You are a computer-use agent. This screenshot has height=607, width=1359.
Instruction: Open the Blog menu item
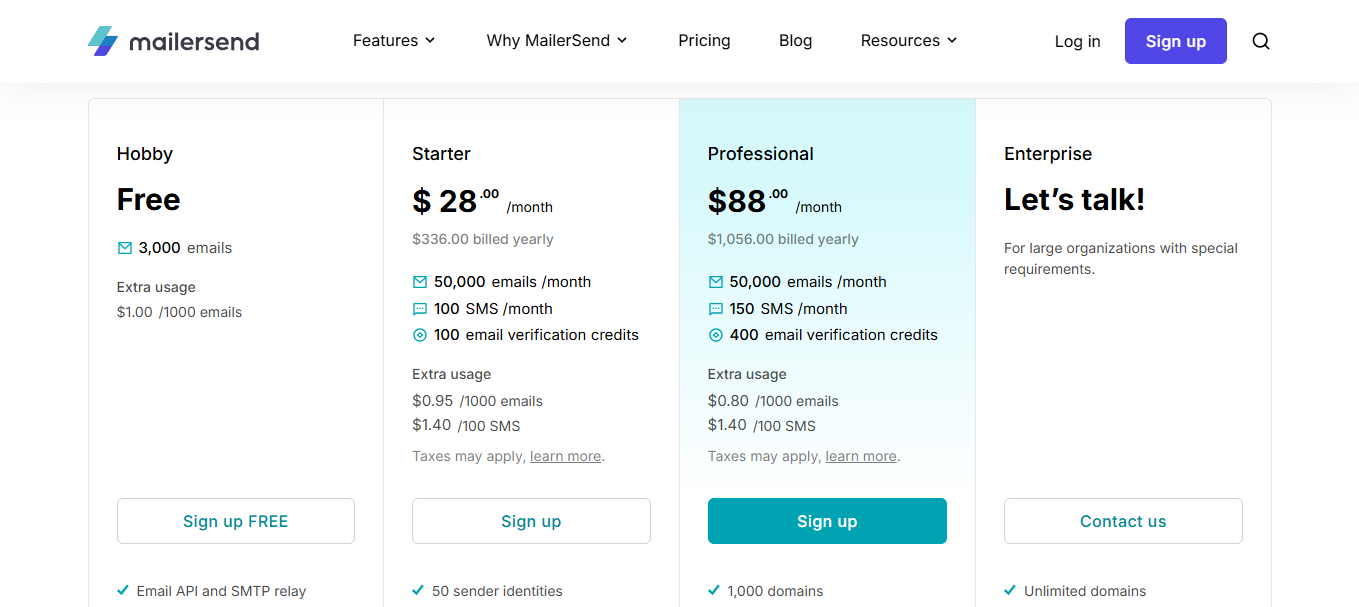(795, 41)
